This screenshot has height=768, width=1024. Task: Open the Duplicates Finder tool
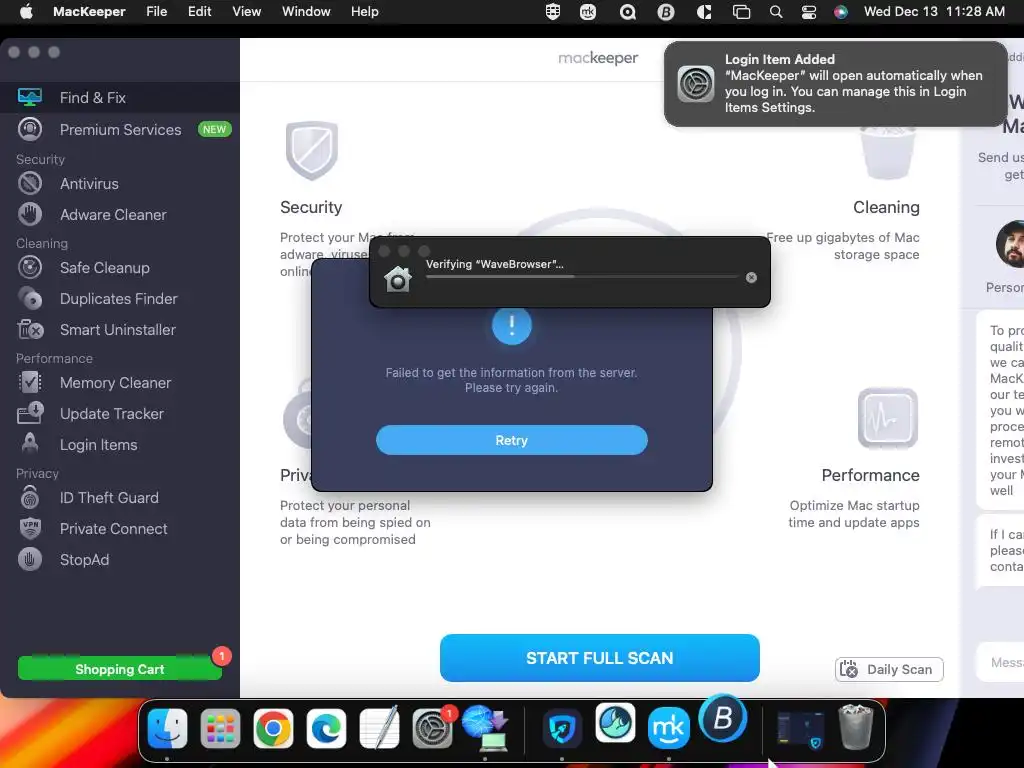[120, 298]
